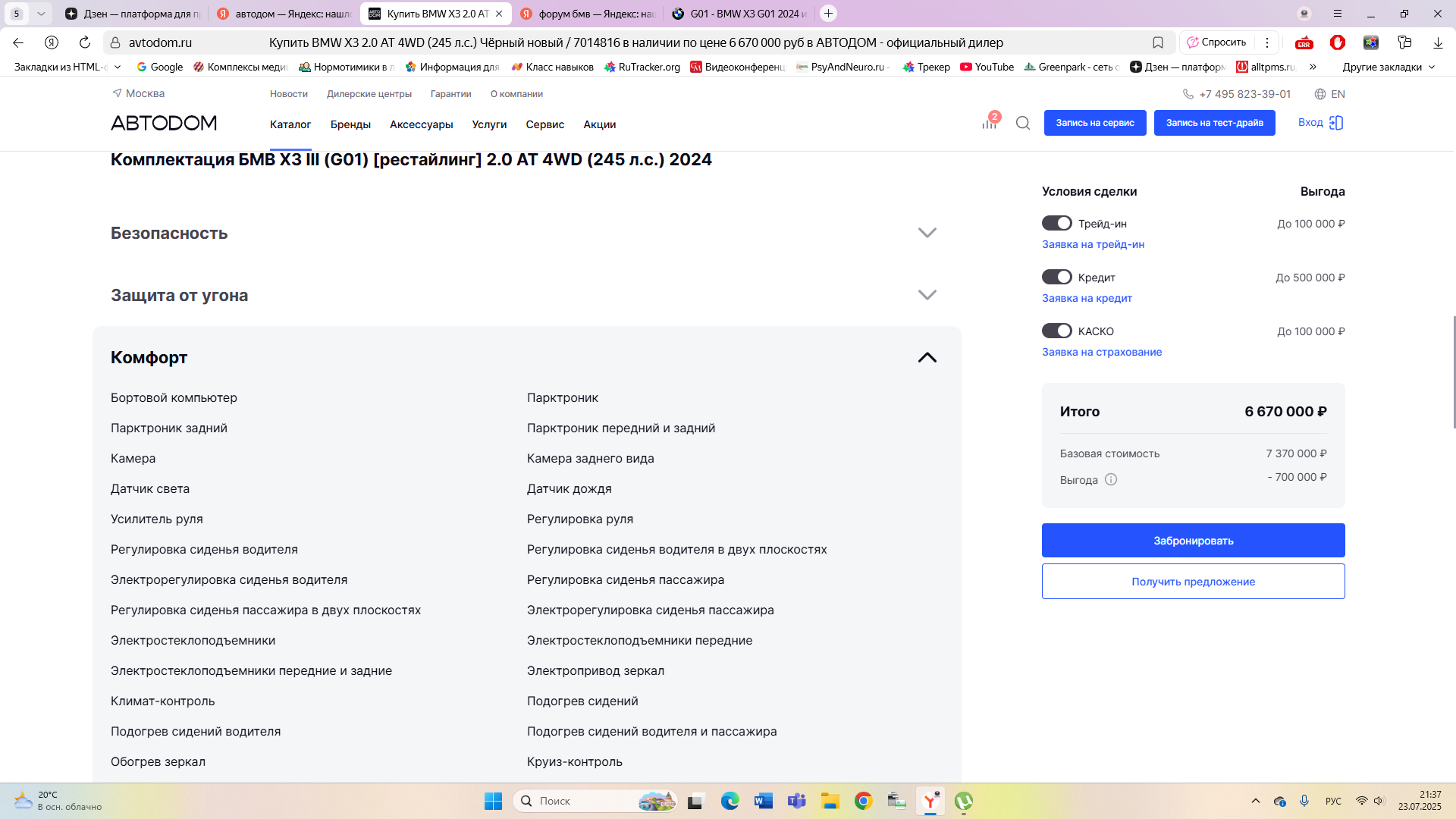The image size is (1456, 819).
Task: Open the RuTracker.org bookmark
Action: point(642,67)
